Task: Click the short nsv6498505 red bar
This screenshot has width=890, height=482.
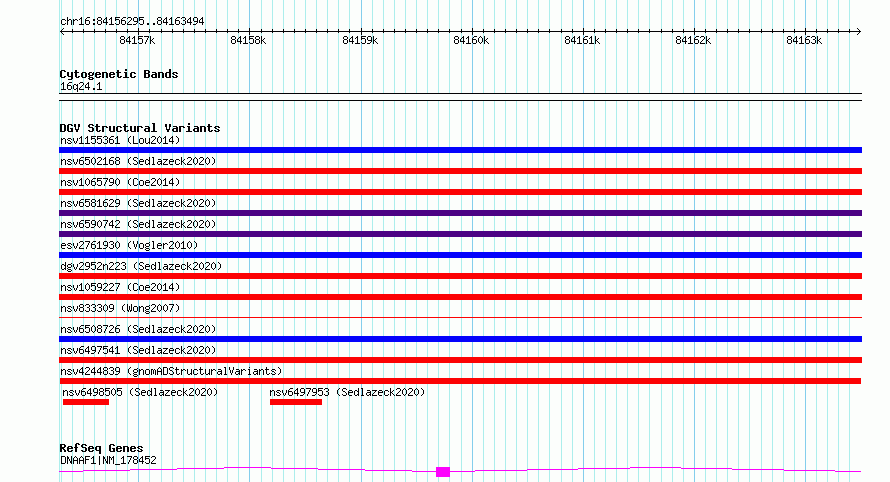Action: click(86, 402)
